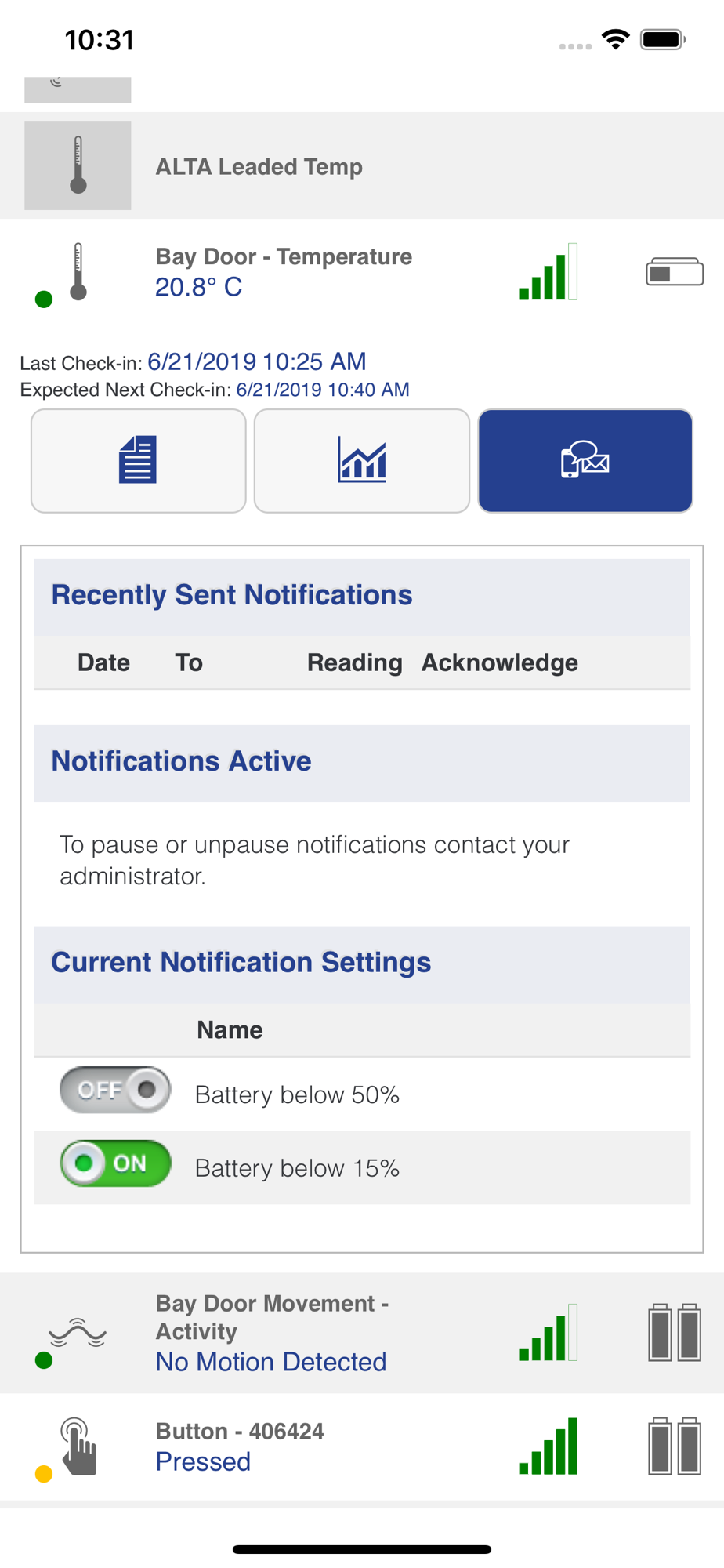
Task: Tap the ALTA Leaded Temp thermometer thumbnail
Action: point(78,165)
